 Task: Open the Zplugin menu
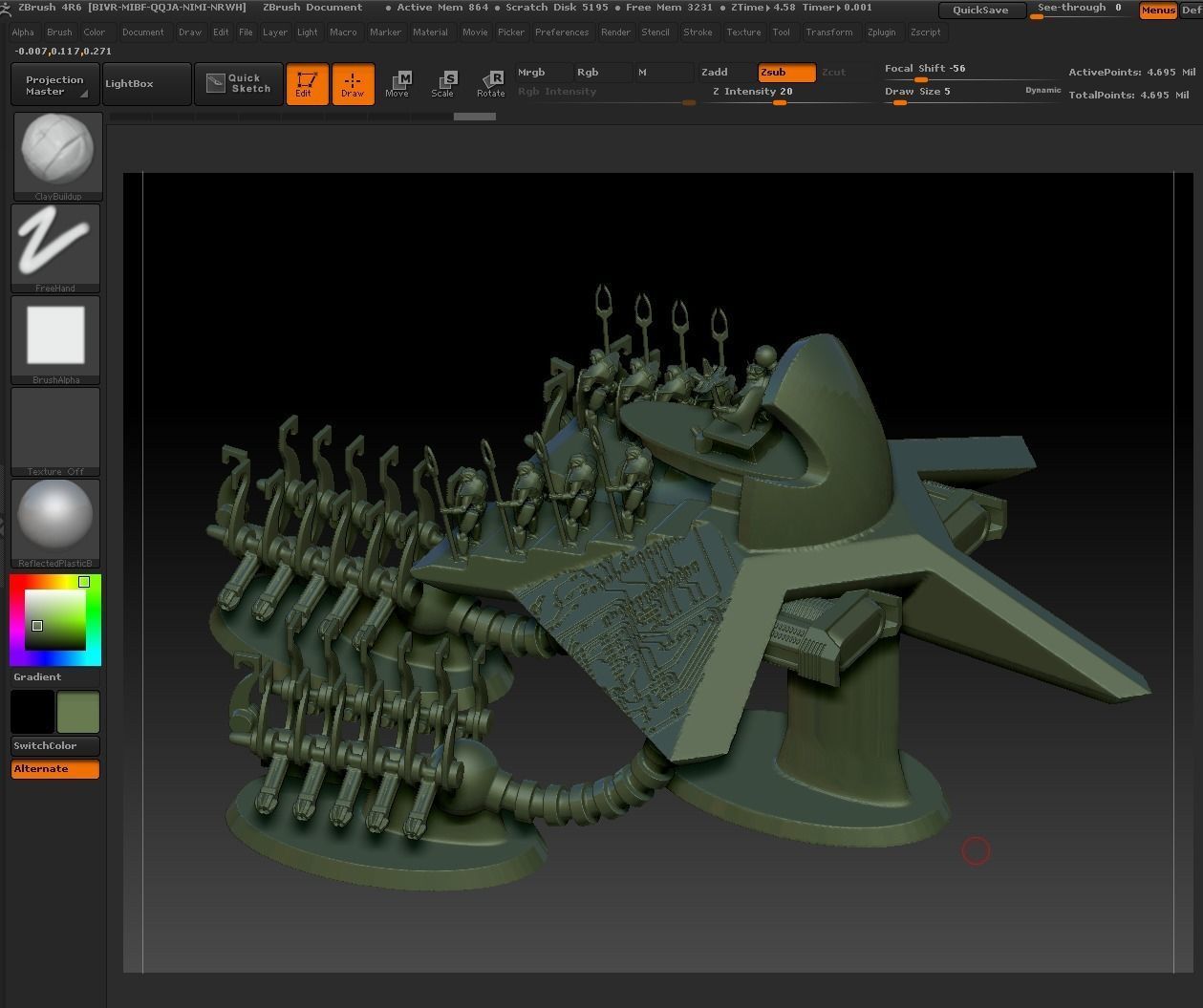pyautogui.click(x=882, y=32)
